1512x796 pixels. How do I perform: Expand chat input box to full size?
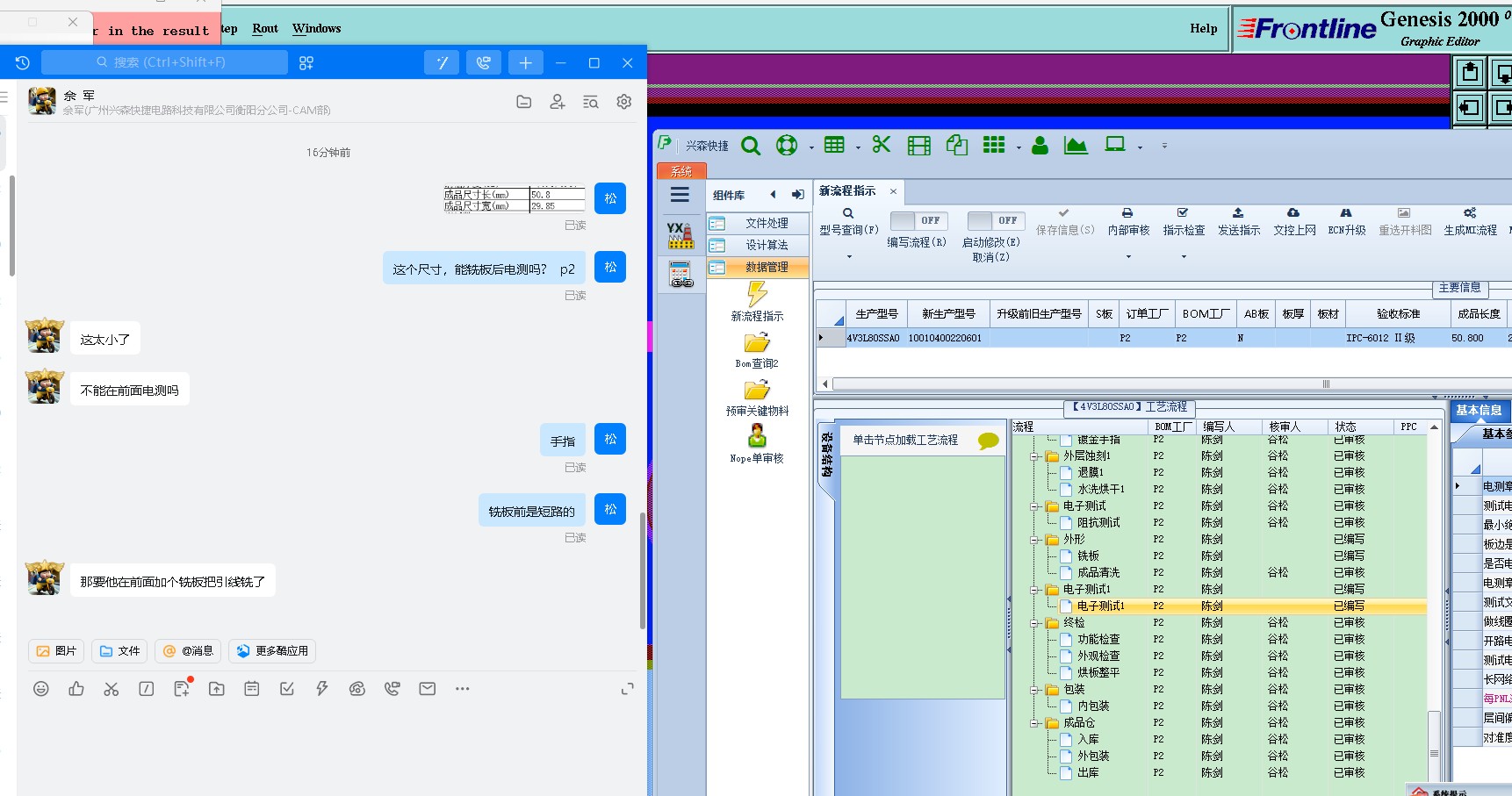[x=627, y=689]
